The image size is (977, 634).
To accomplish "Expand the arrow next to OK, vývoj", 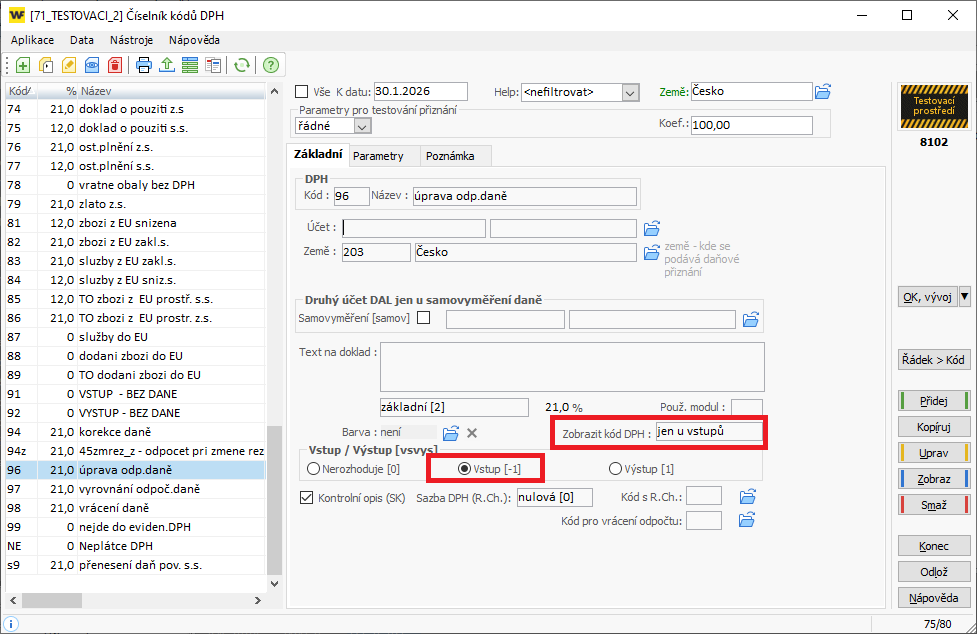I will 965,297.
